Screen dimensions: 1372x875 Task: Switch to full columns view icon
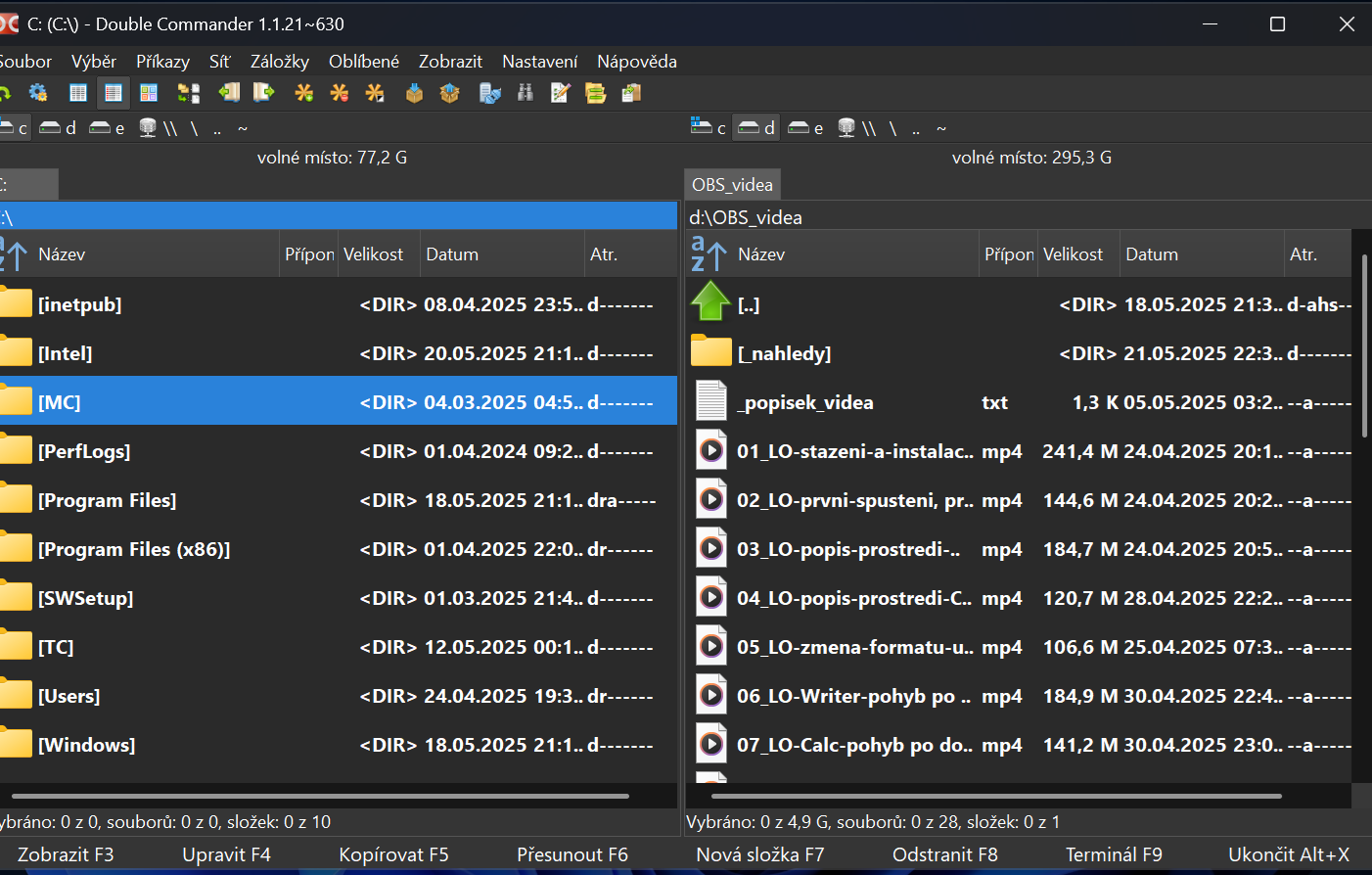[114, 93]
